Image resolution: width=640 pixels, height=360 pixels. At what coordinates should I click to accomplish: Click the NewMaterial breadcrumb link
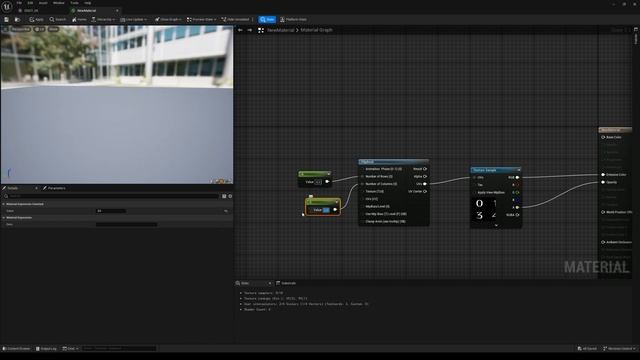(x=280, y=30)
